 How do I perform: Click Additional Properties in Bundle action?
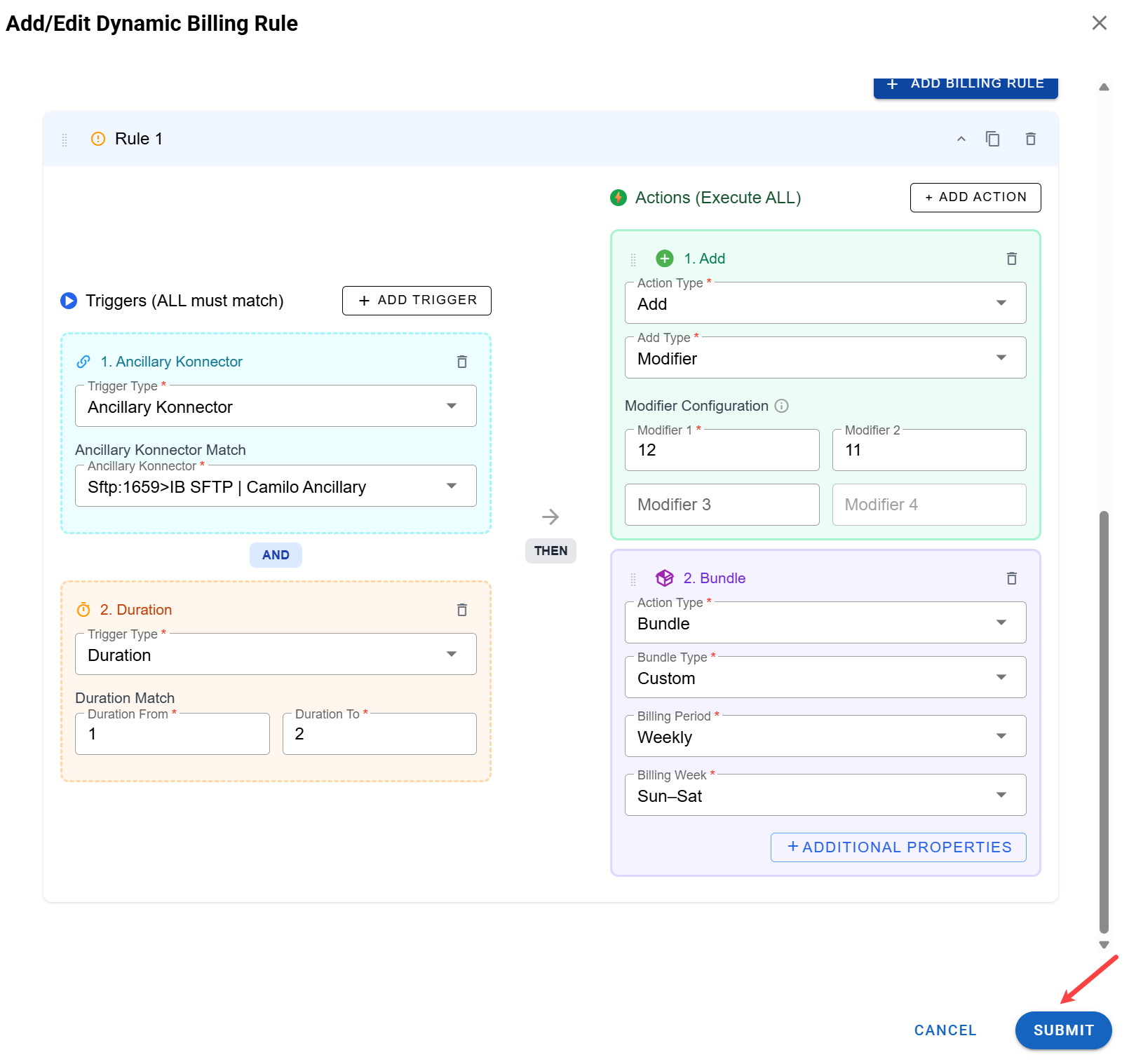coord(898,847)
